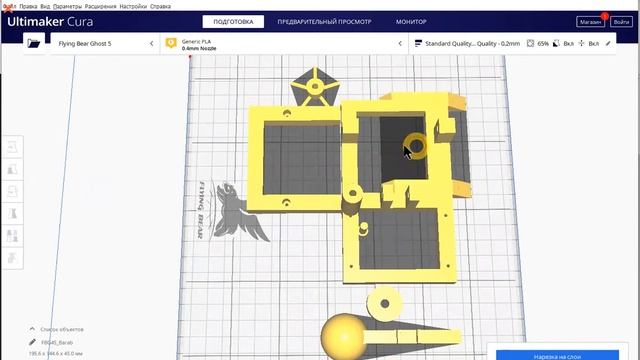Click the support Вкл icon
Screen dimensions: 640x360
(556, 43)
